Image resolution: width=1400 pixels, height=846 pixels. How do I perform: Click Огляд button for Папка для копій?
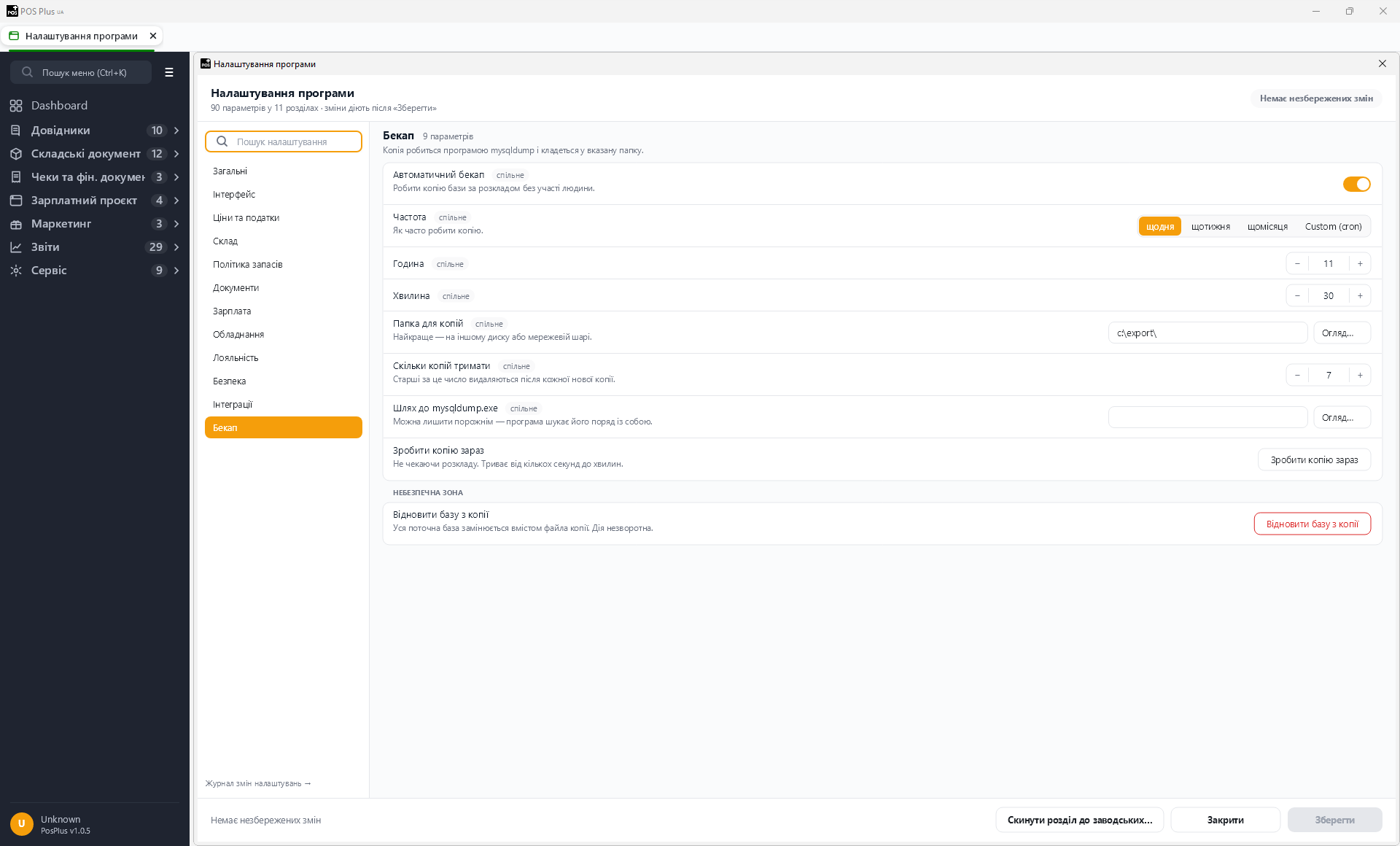pyautogui.click(x=1342, y=333)
